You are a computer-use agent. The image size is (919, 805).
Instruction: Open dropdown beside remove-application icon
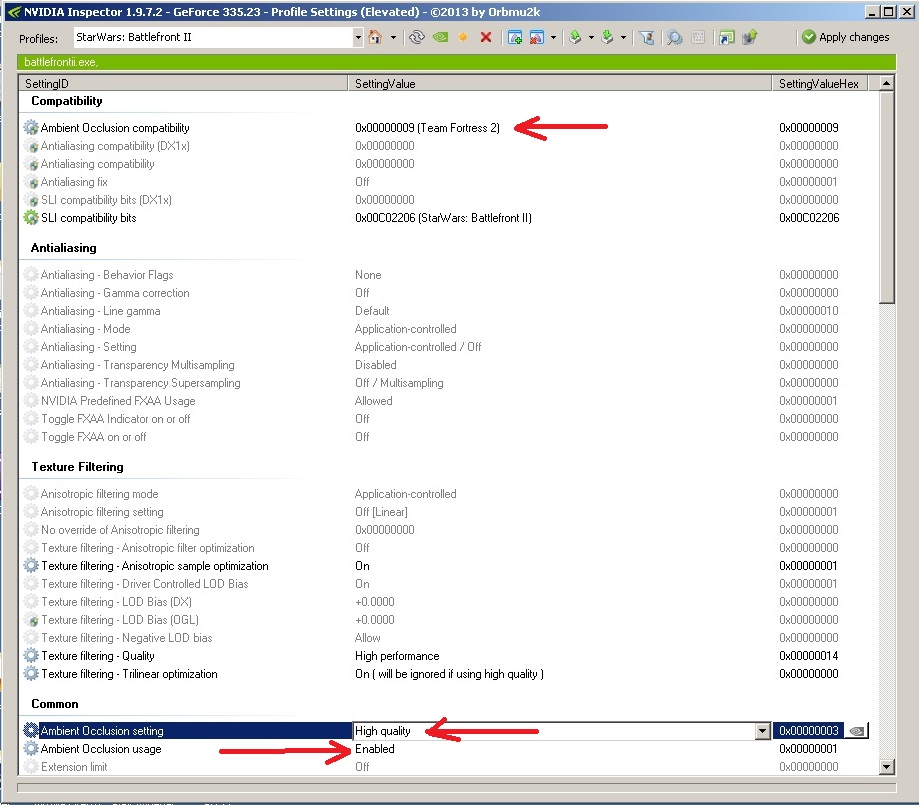(x=553, y=38)
